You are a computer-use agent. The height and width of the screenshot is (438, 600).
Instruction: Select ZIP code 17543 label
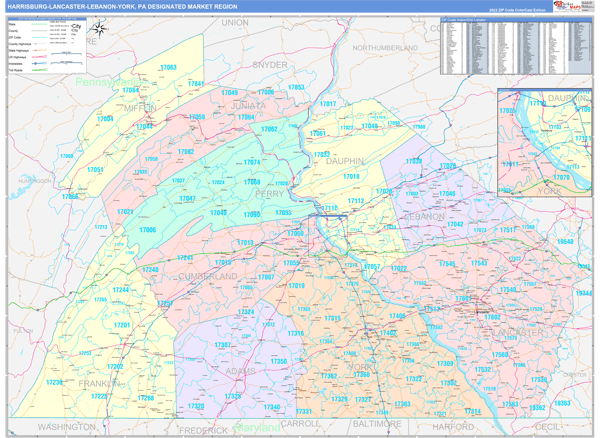coord(479,263)
